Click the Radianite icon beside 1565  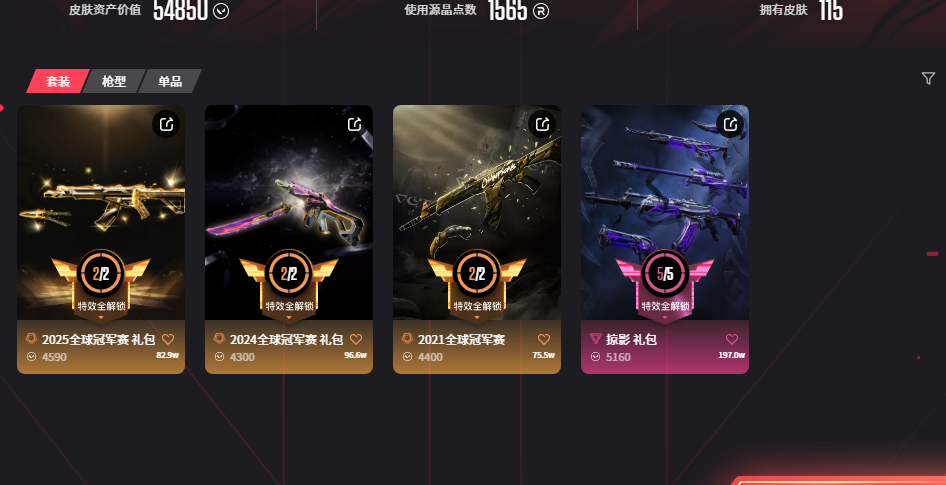(x=541, y=10)
